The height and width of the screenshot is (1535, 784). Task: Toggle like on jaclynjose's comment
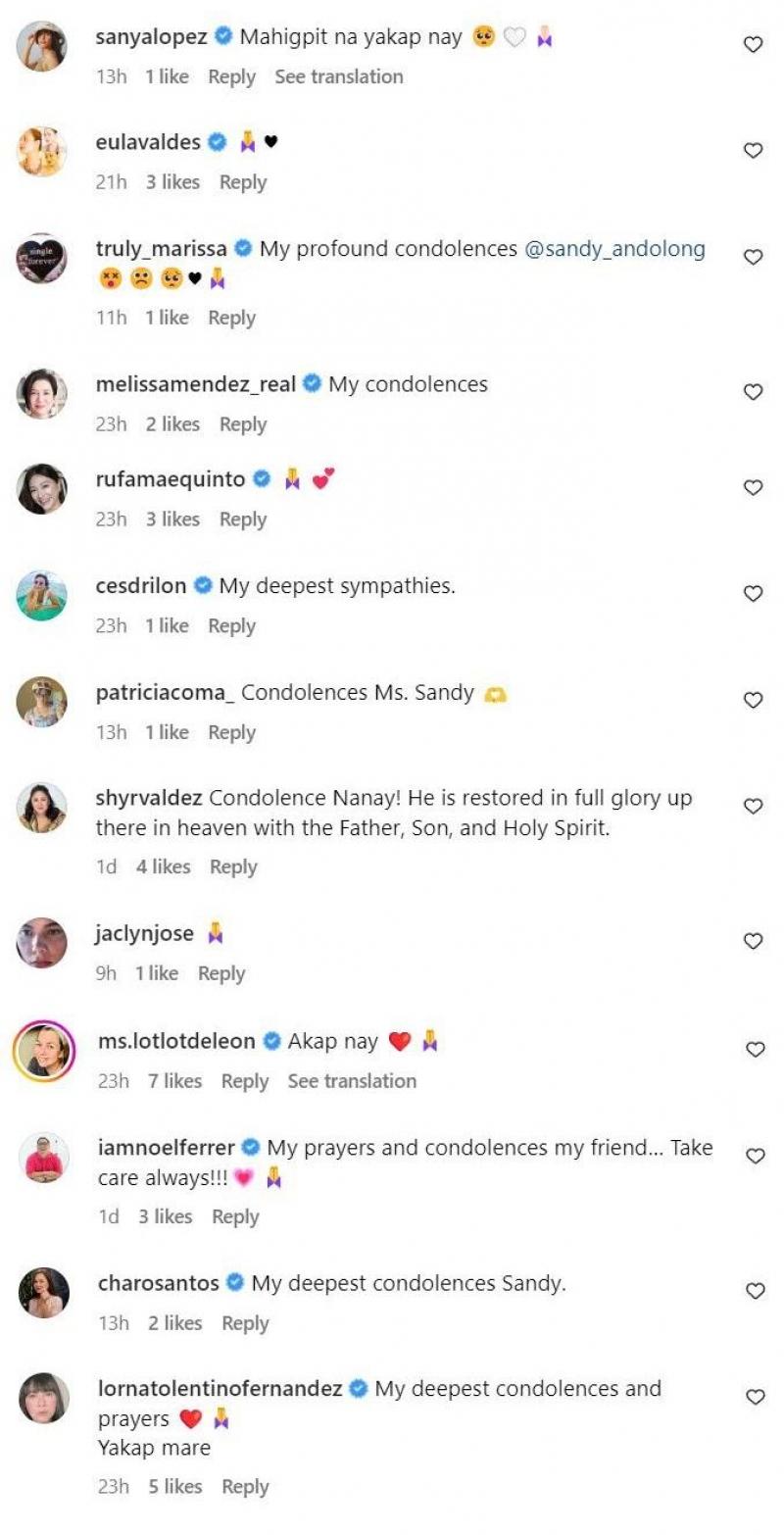(x=753, y=941)
